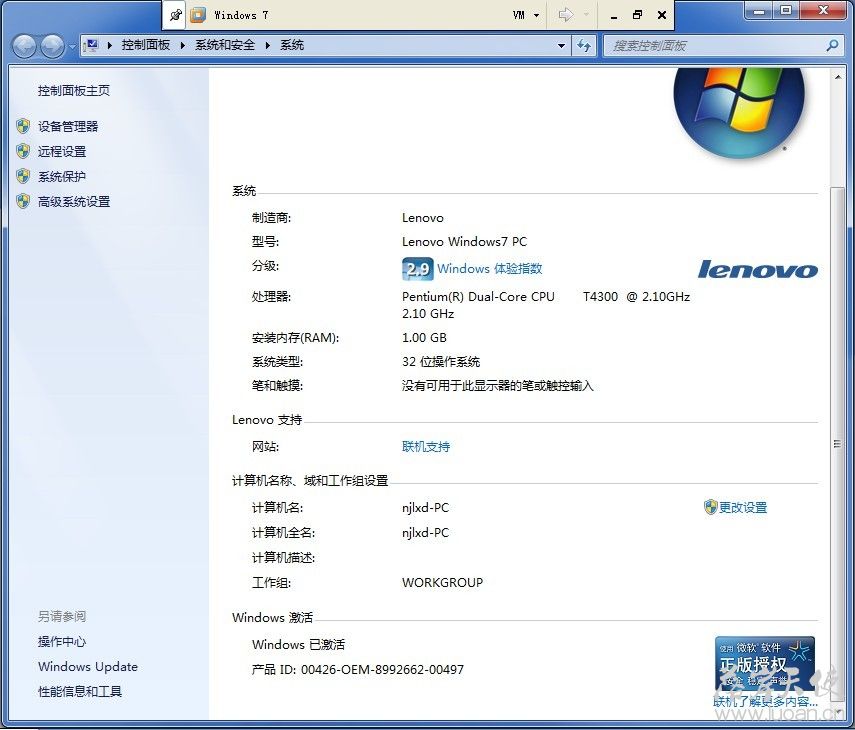
Task: Open 控制面板主页 link
Action: pos(74,91)
